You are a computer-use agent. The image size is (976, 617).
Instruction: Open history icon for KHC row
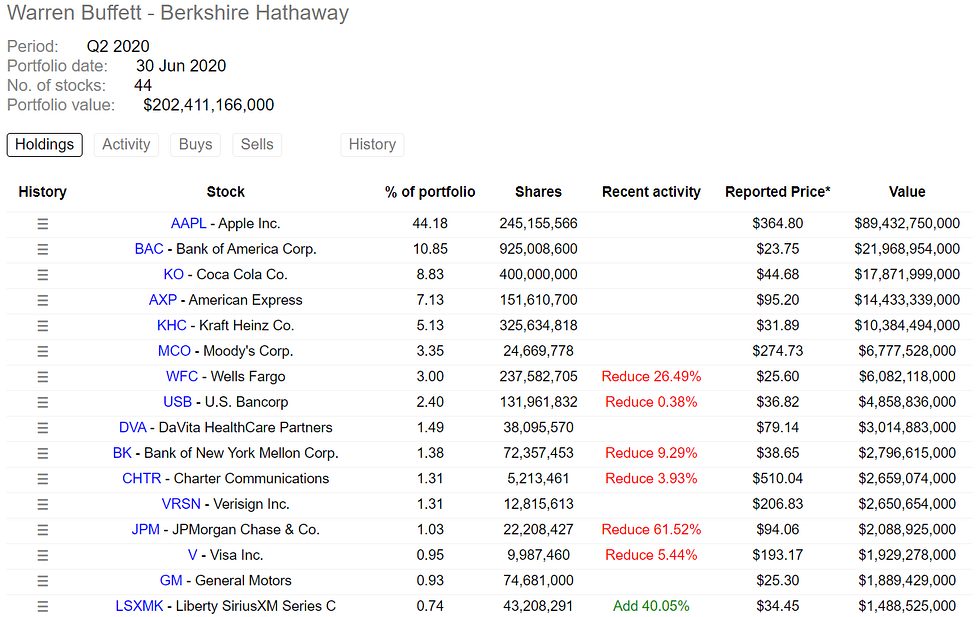[x=42, y=326]
